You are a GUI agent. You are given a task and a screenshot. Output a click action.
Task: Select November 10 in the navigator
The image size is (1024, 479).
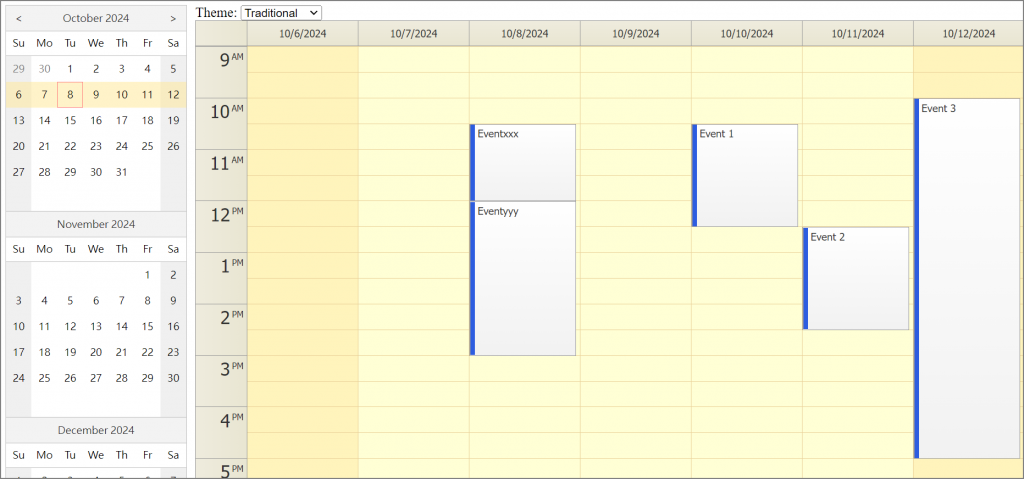point(18,327)
